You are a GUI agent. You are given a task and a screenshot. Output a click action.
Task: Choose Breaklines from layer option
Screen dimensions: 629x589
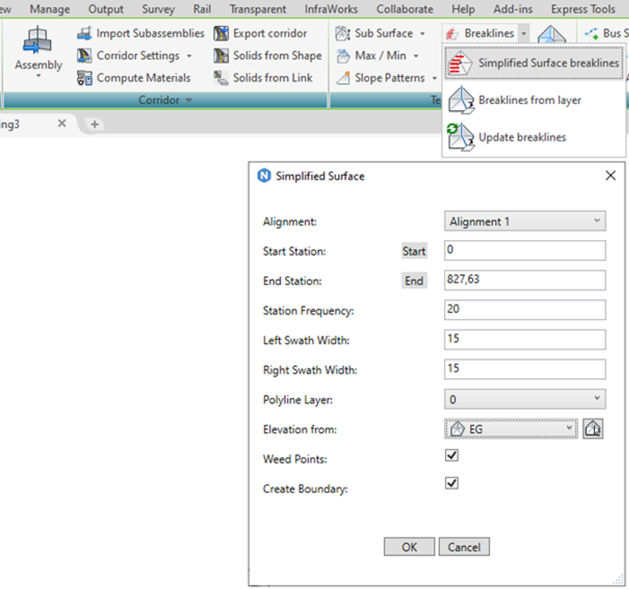(x=534, y=100)
